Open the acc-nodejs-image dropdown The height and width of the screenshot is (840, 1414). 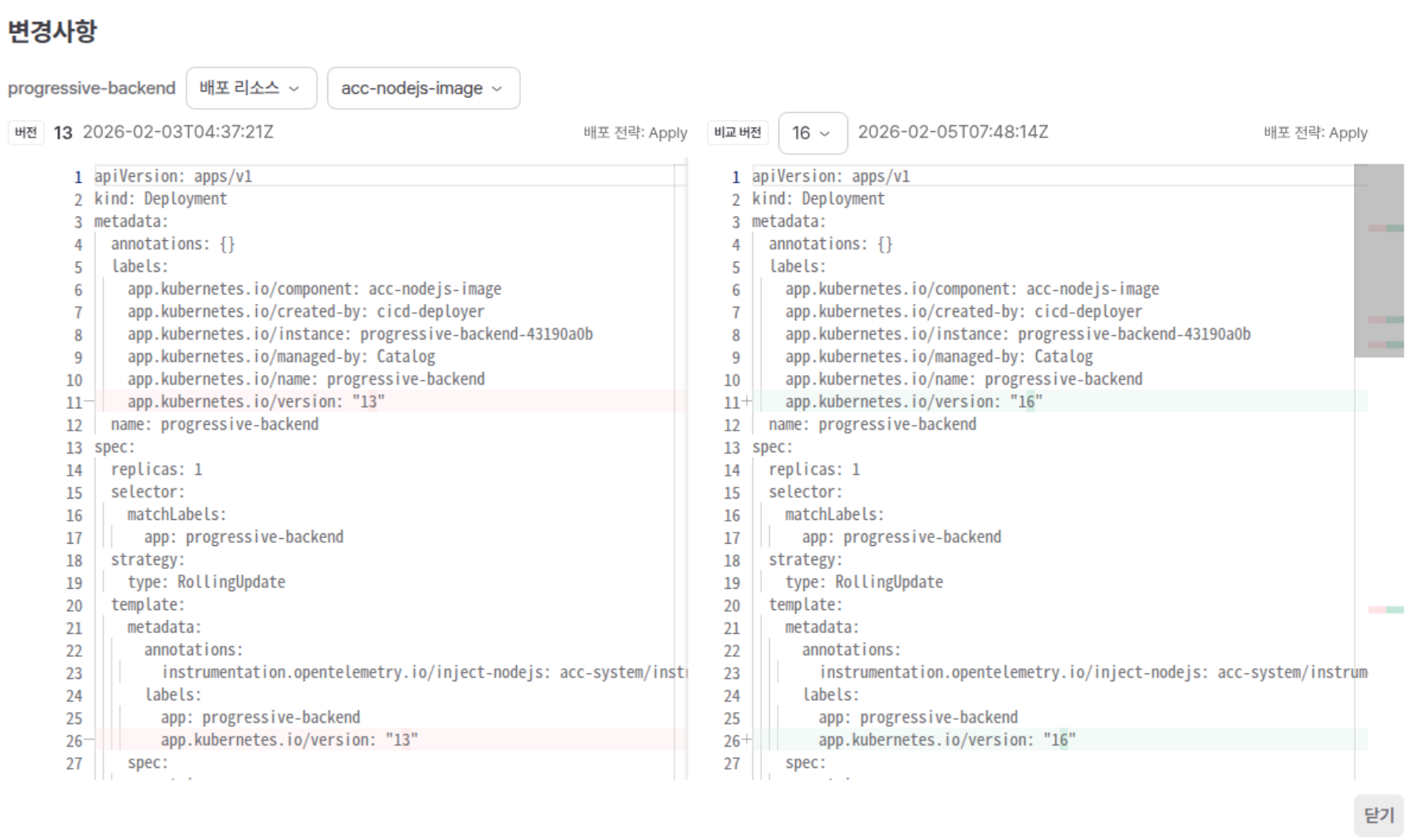424,88
